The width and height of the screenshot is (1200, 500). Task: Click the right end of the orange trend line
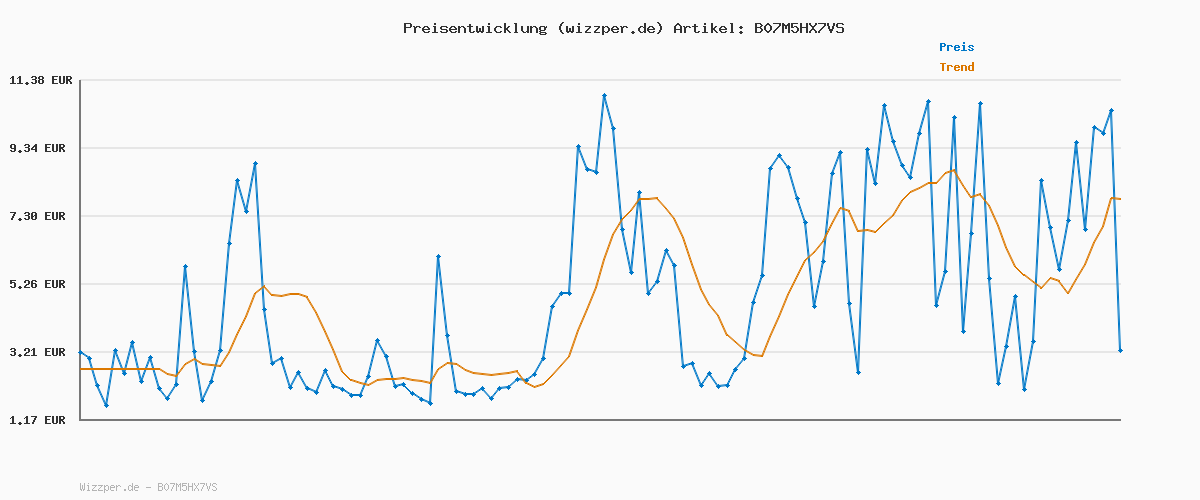point(1120,199)
